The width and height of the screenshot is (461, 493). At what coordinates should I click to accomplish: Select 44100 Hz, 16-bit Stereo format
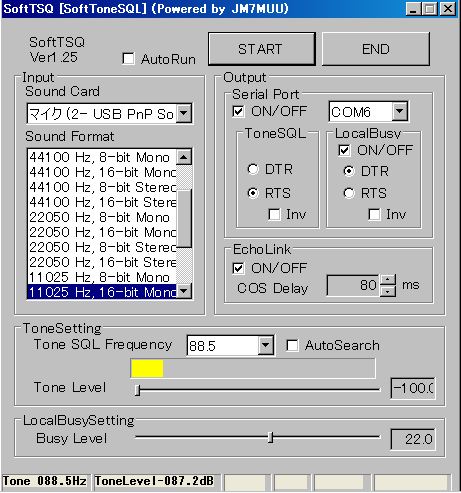point(102,202)
